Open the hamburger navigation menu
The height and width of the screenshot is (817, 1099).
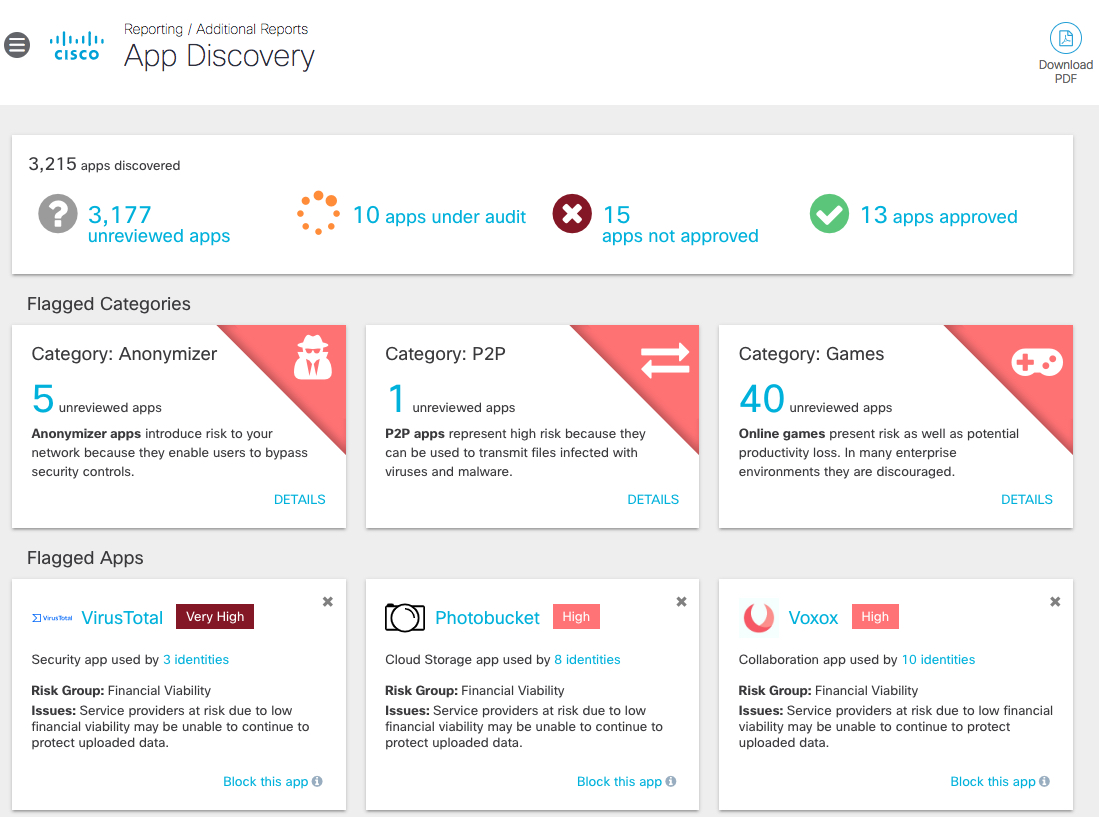[17, 46]
